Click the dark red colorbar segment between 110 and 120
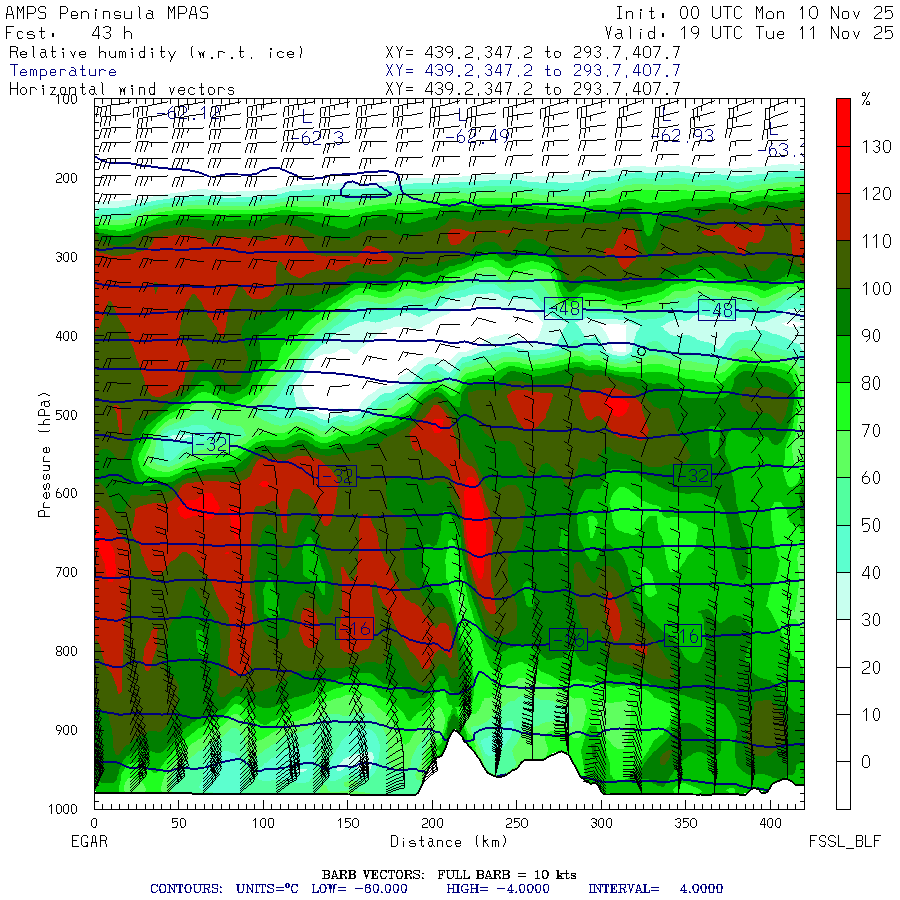The image size is (900, 900). coord(843,217)
